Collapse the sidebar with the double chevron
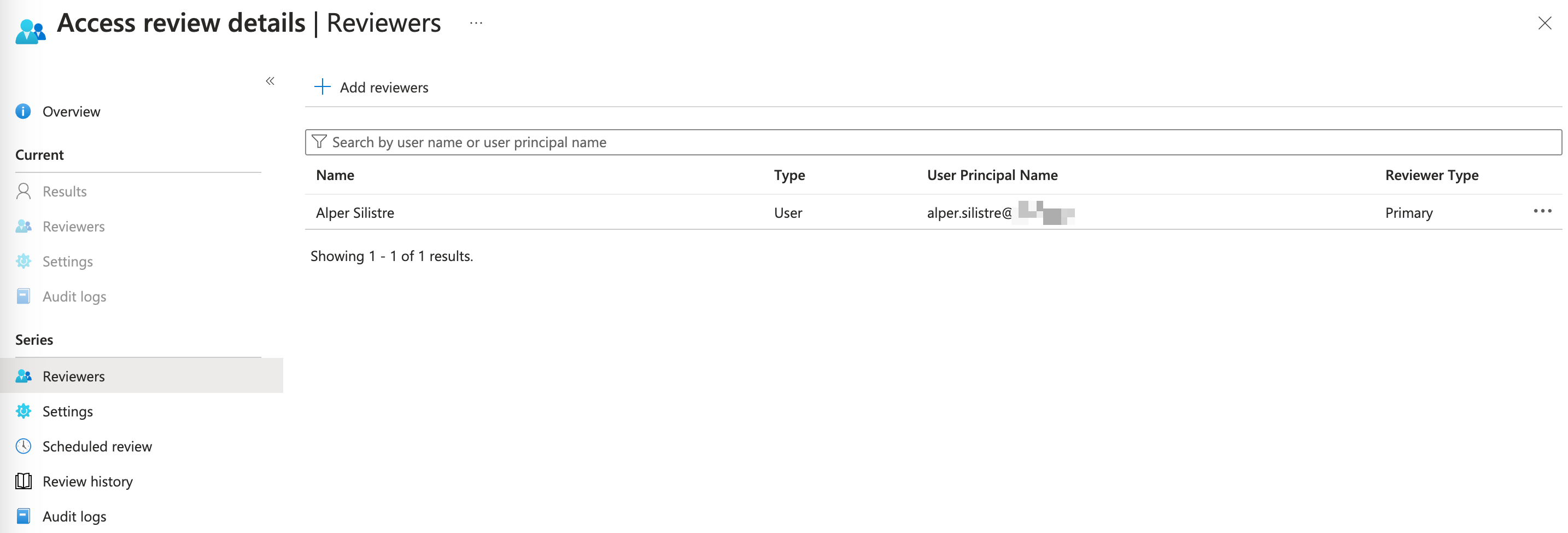The width and height of the screenshot is (1568, 533). tap(270, 81)
